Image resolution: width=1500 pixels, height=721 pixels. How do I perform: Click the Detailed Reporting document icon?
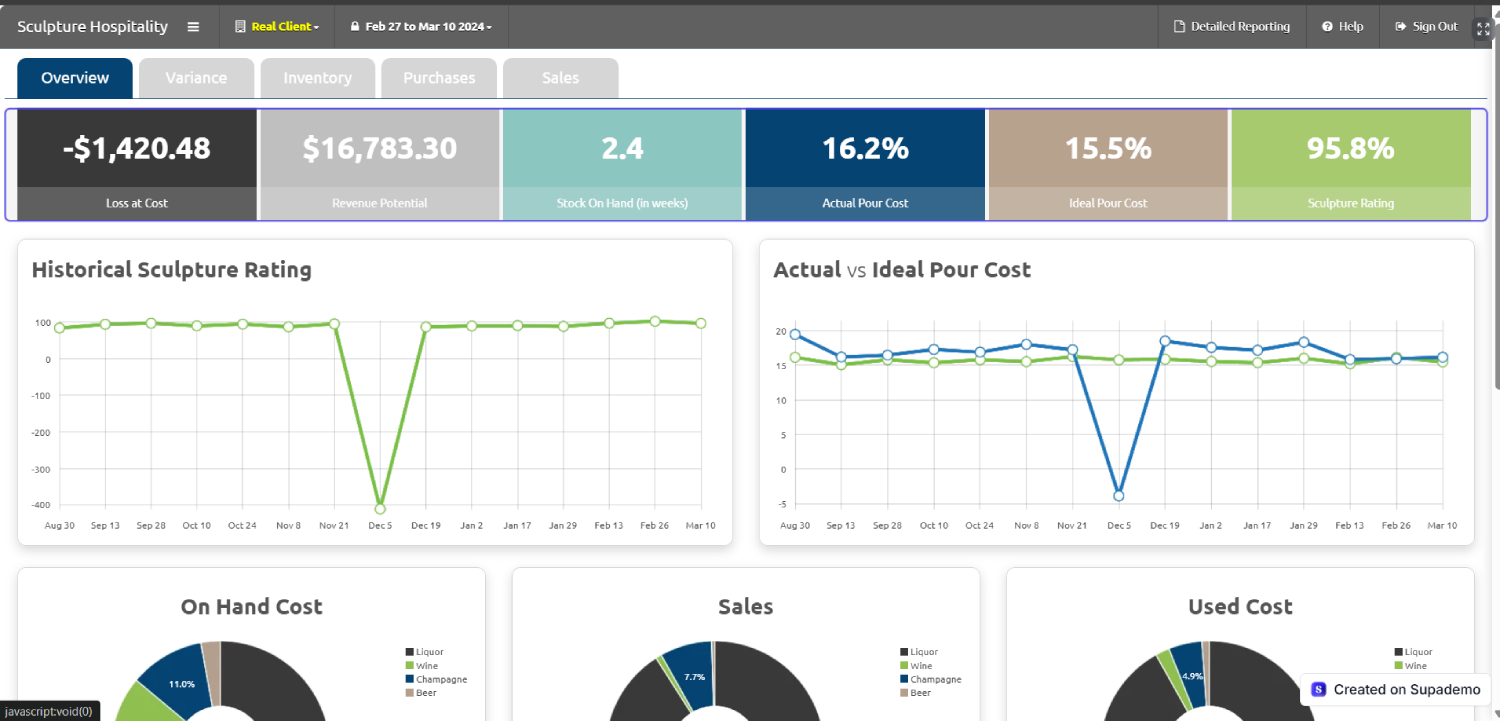(x=1179, y=27)
